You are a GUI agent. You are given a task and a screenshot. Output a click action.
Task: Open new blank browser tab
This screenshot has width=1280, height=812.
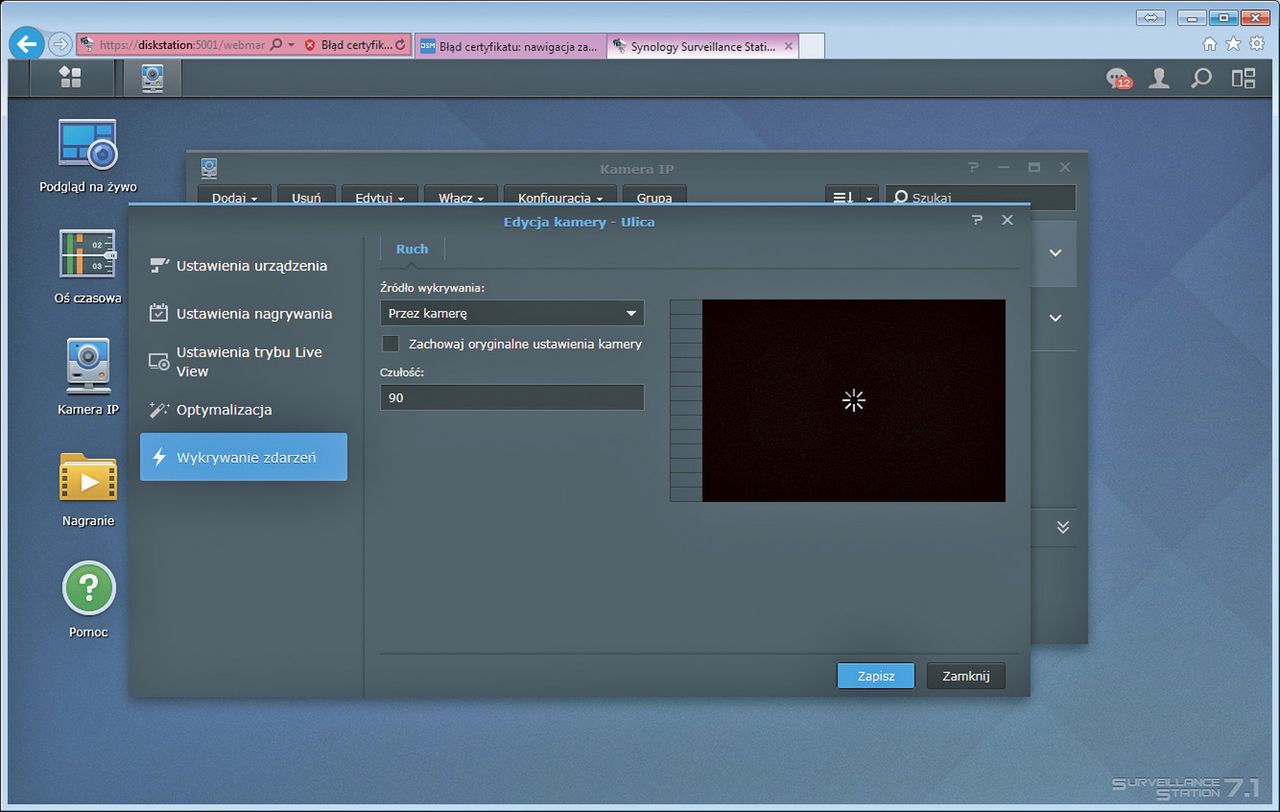[812, 46]
